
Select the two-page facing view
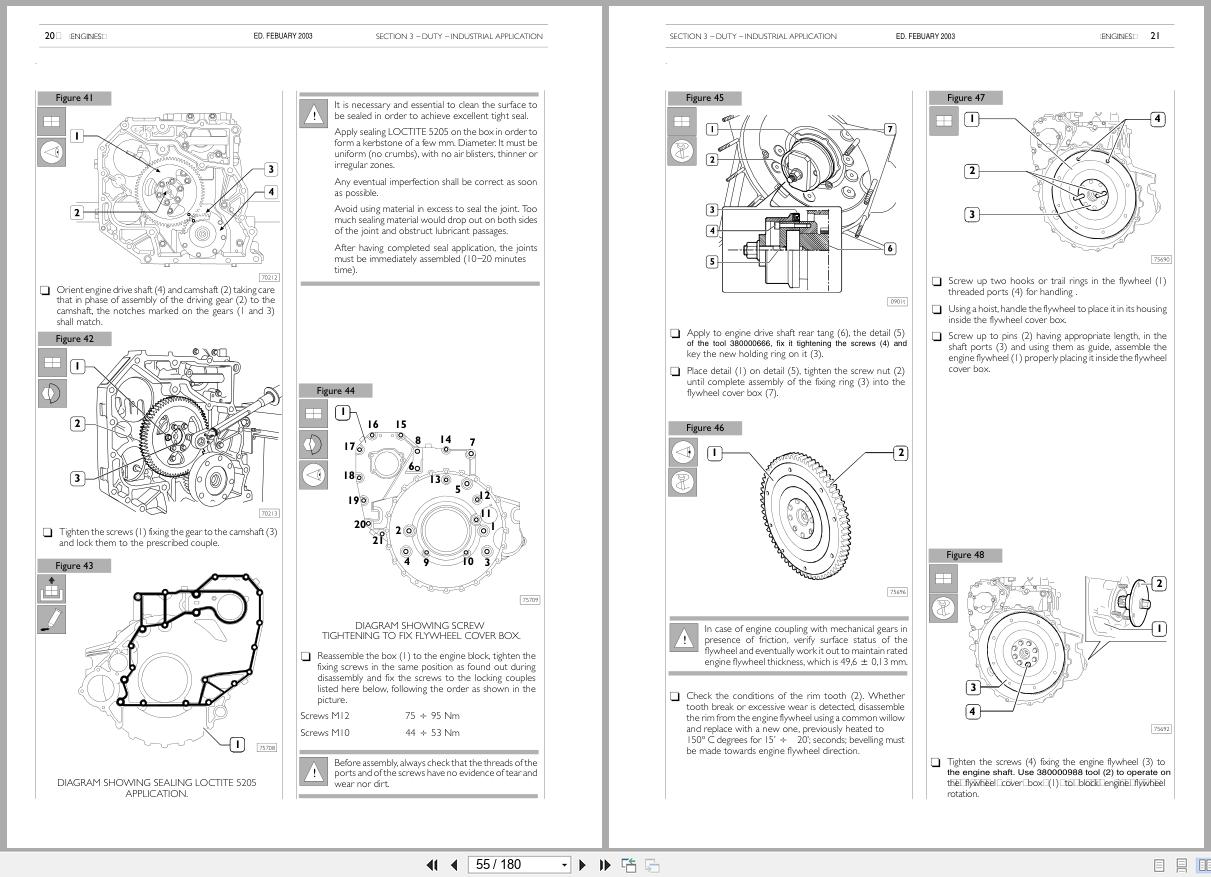click(1206, 864)
